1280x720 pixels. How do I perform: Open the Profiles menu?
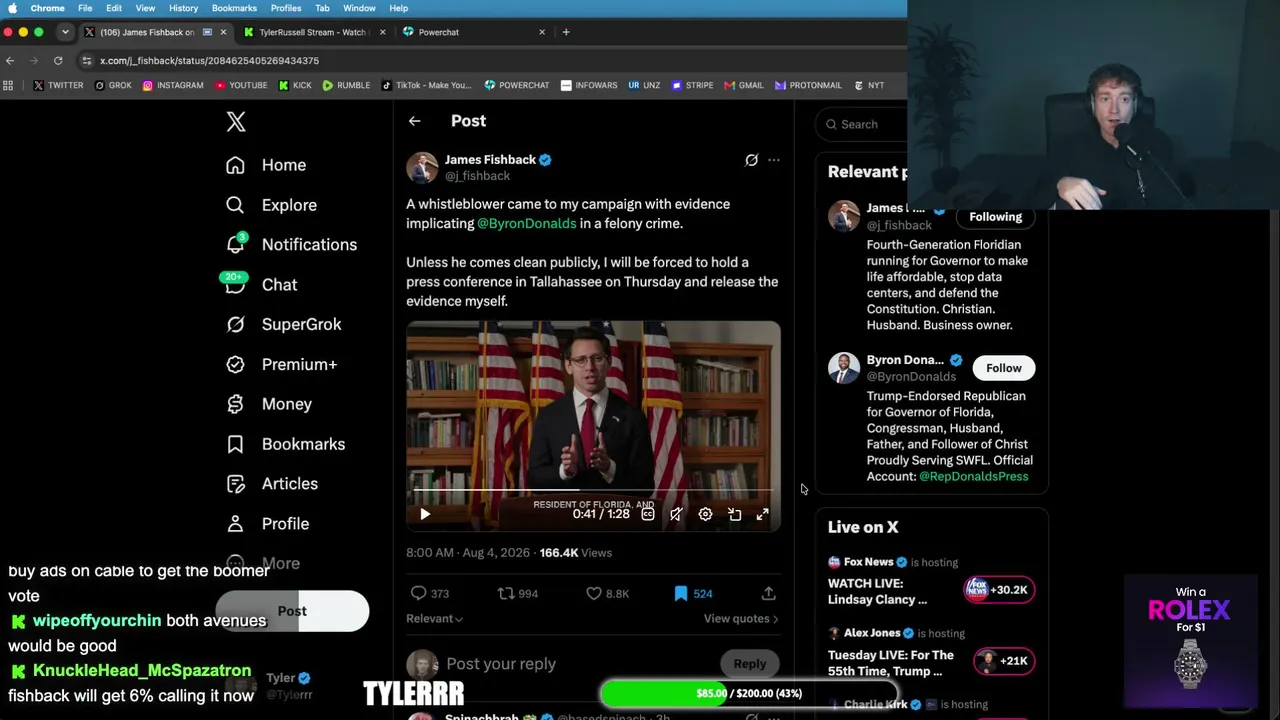tap(286, 8)
